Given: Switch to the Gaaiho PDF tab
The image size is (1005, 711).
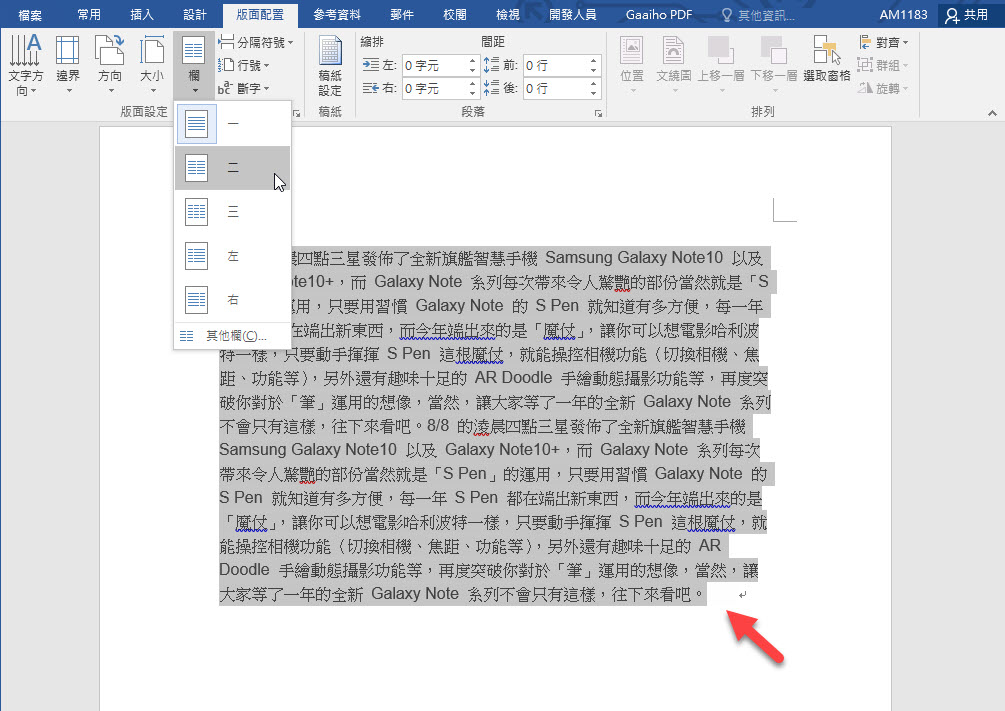Looking at the screenshot, I should click(659, 15).
